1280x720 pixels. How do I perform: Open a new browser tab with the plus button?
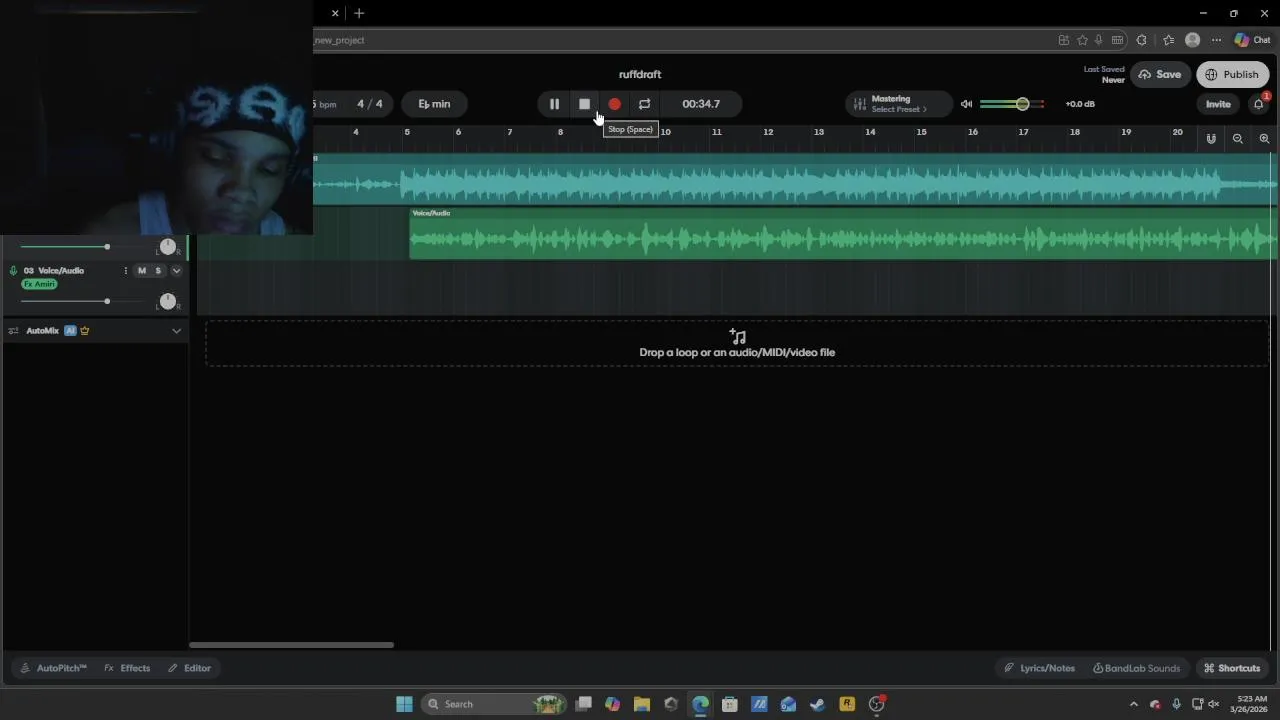pyautogui.click(x=359, y=13)
